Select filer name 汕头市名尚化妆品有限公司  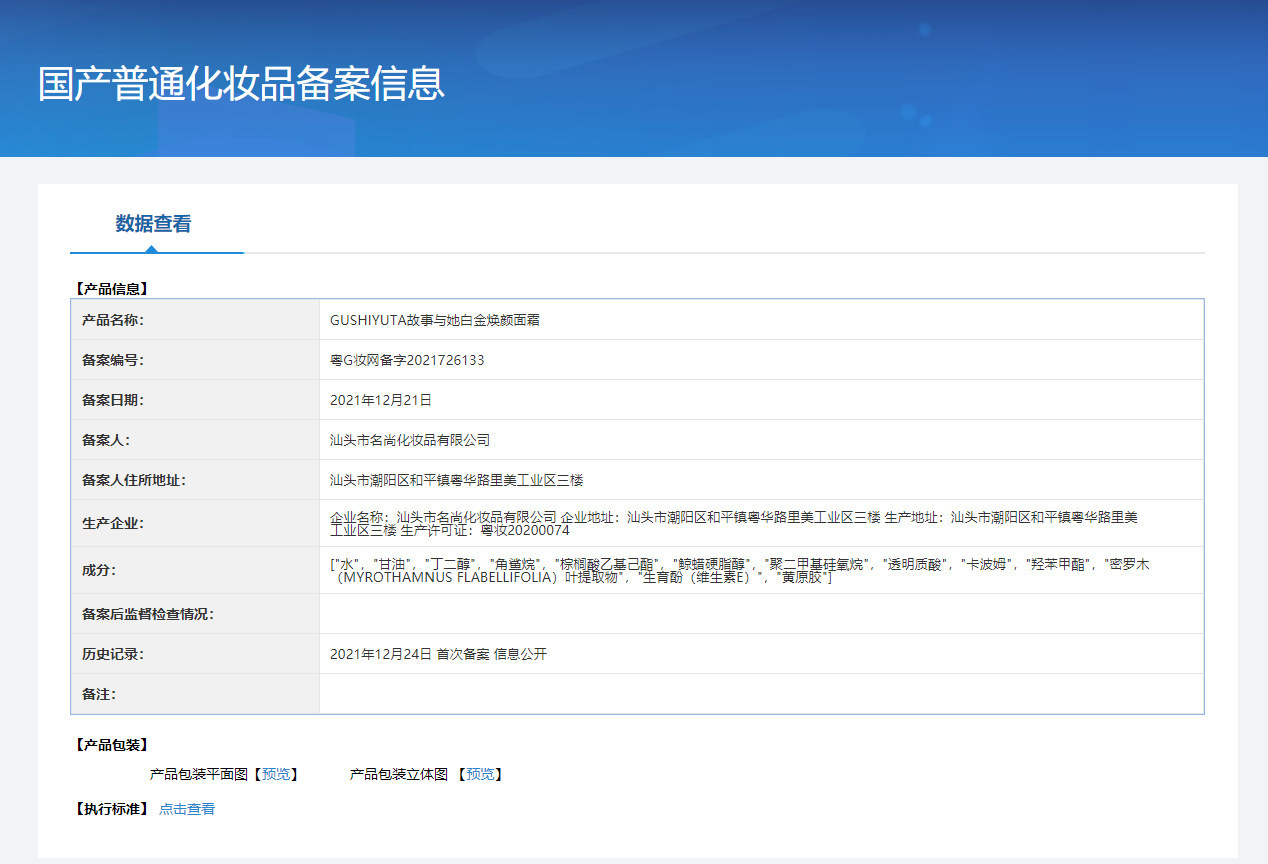[x=410, y=440]
